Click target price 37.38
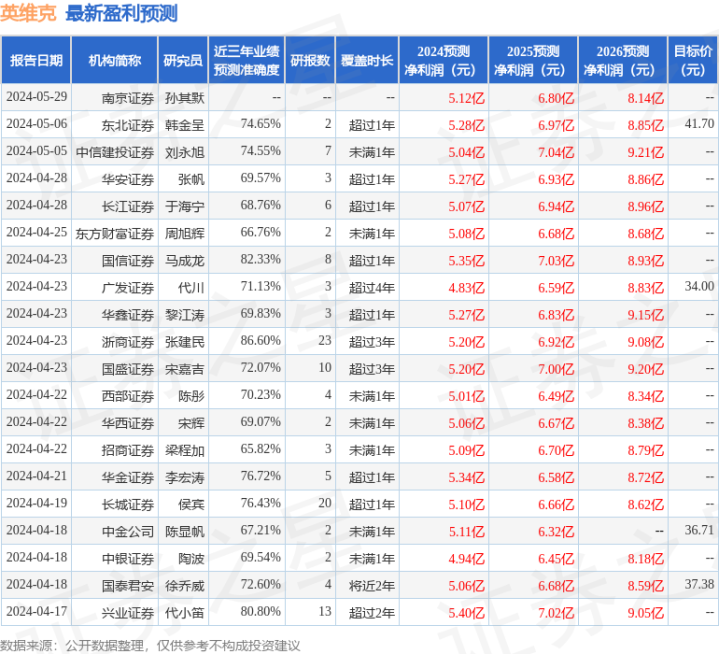 point(699,583)
